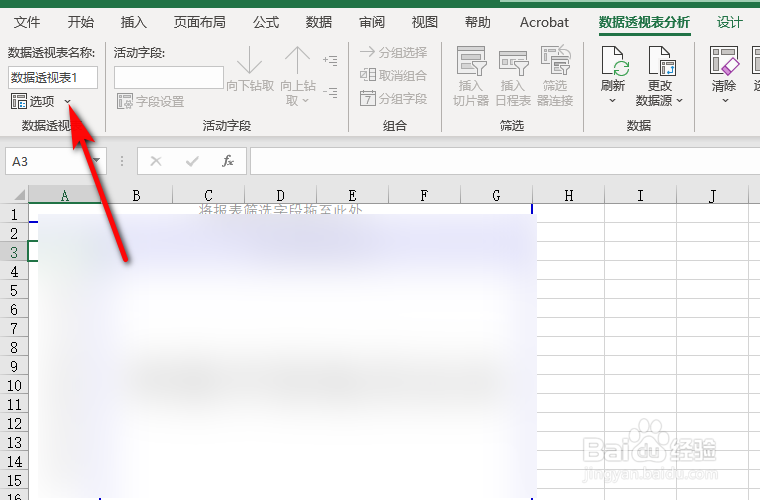760x500 pixels.
Task: Click 分组字段 group field button
Action: pyautogui.click(x=394, y=99)
